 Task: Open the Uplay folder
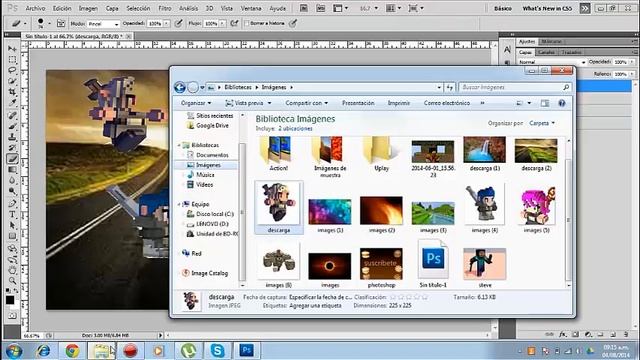coord(381,154)
